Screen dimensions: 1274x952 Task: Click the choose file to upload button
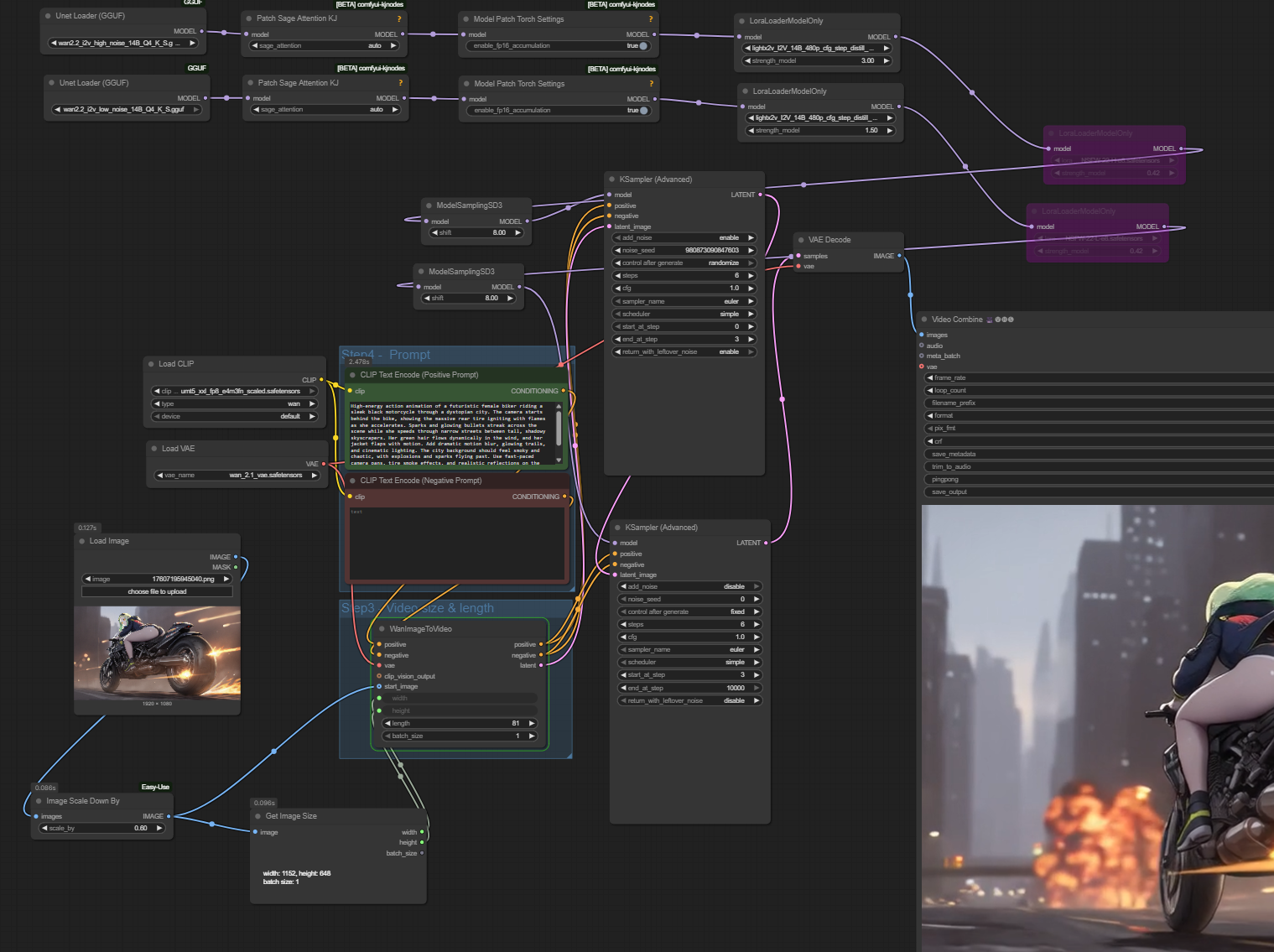(x=157, y=591)
